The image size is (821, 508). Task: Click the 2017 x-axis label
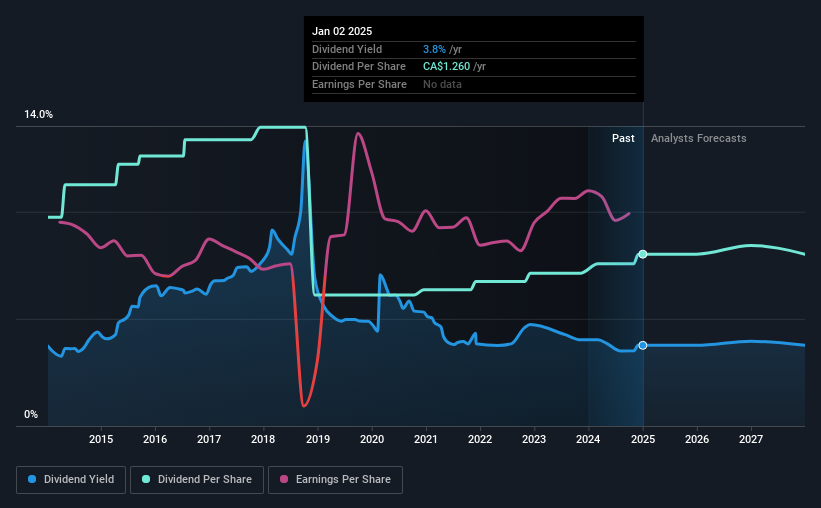click(x=209, y=439)
